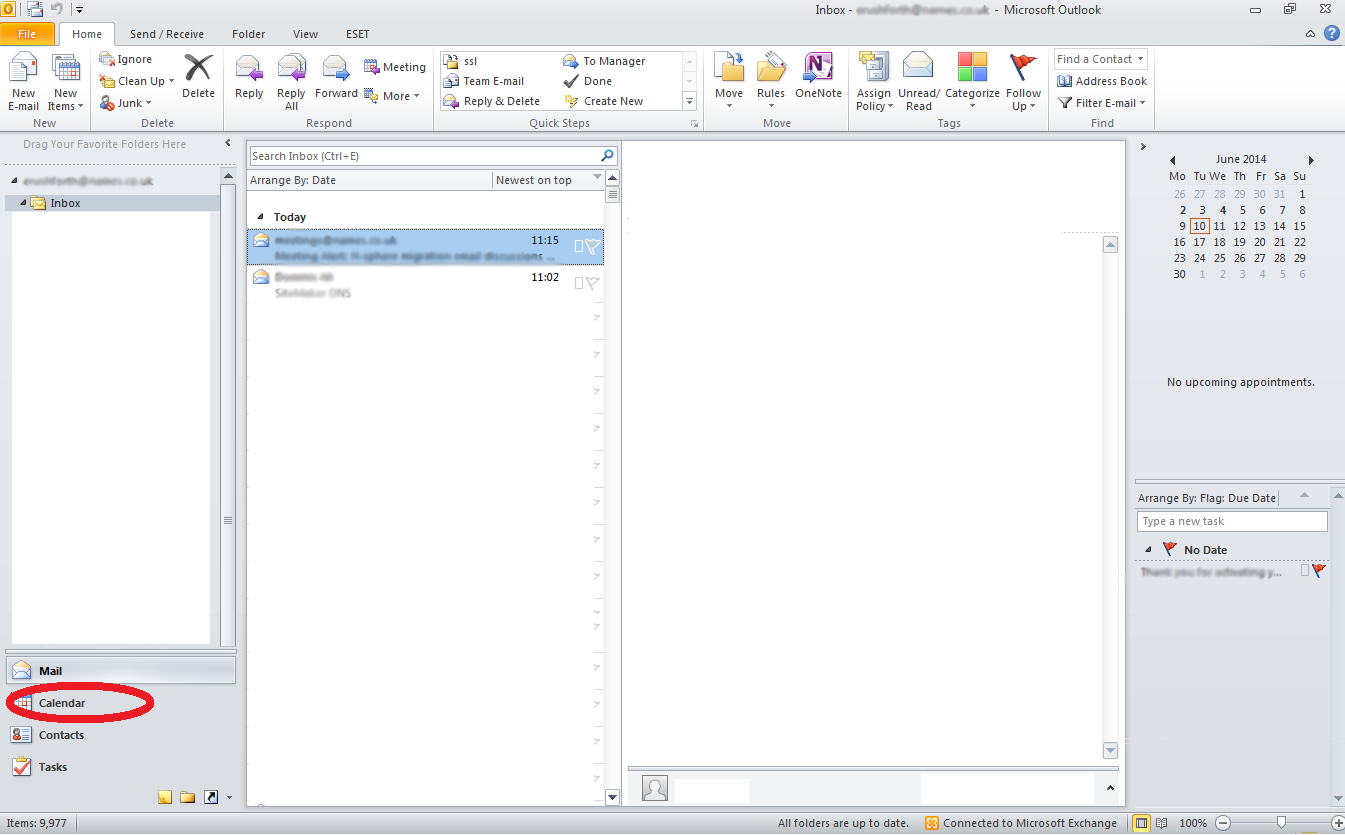Toggle category box on 11:02 email

coord(578,283)
